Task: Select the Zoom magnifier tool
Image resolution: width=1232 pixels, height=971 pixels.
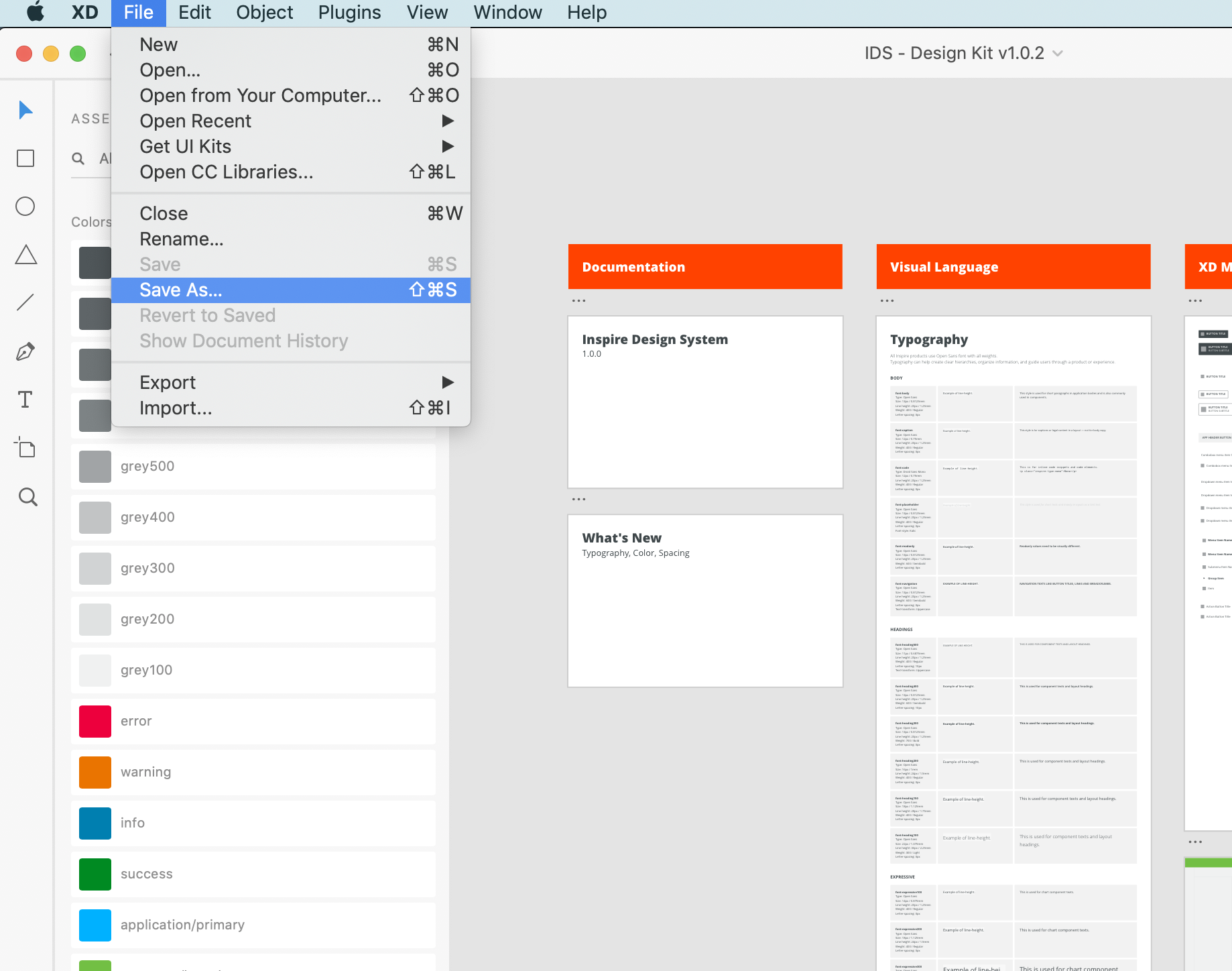Action: click(x=27, y=497)
